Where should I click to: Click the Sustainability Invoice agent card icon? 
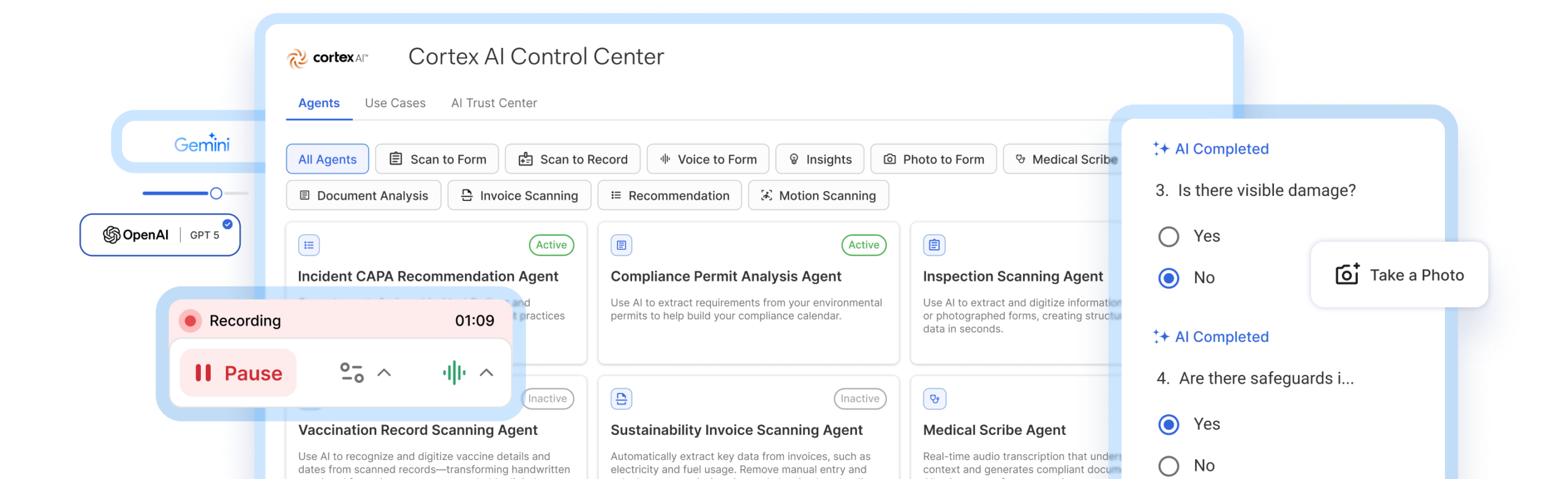[x=621, y=399]
